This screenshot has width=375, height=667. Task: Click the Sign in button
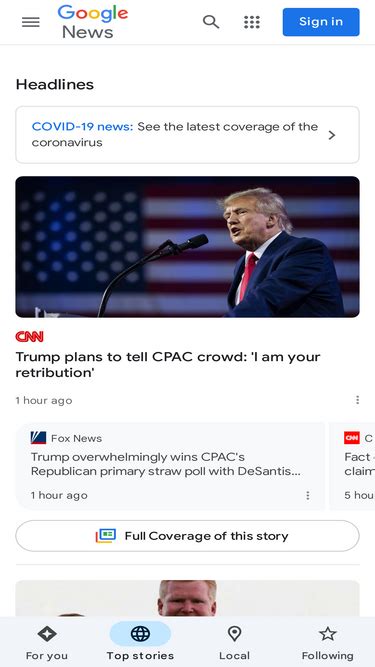[321, 22]
